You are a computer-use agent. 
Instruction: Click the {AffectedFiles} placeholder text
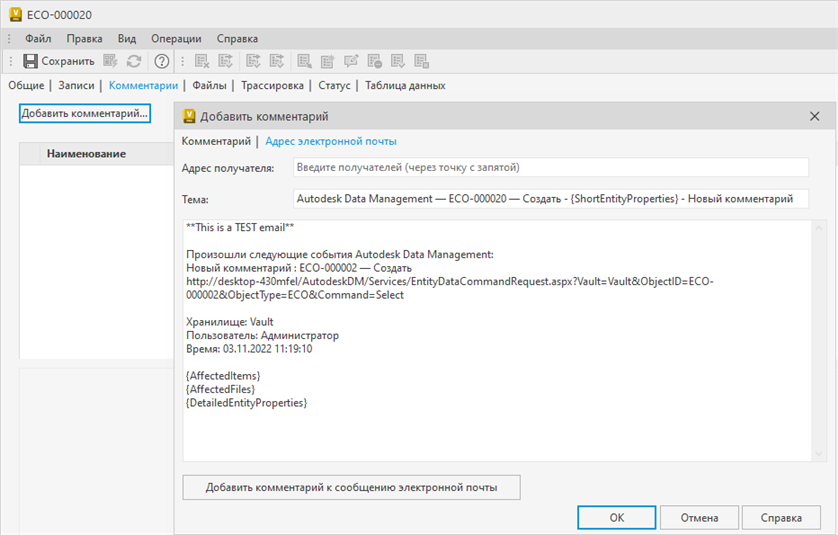(x=221, y=389)
